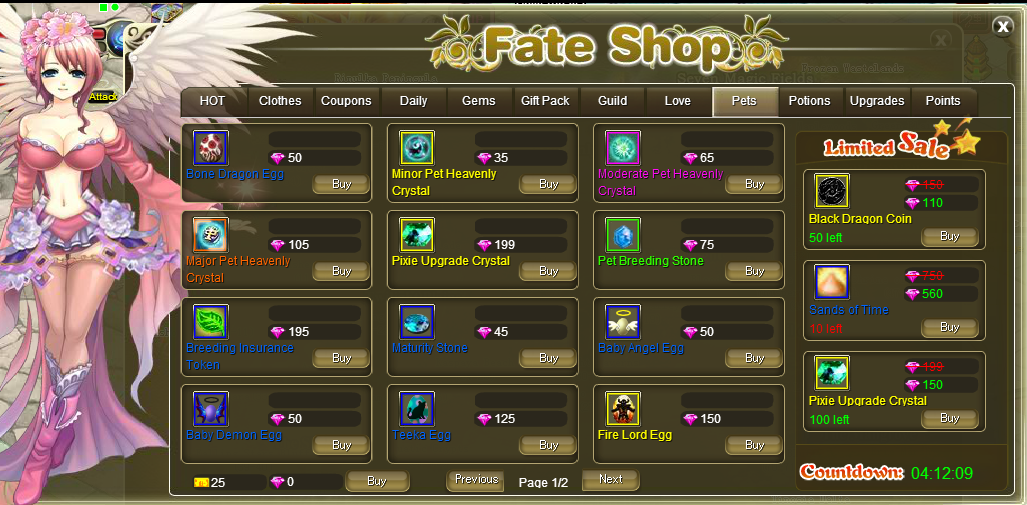Select the Minor Pet Heavenly Crystal icon
This screenshot has height=505, width=1027.
click(417, 147)
